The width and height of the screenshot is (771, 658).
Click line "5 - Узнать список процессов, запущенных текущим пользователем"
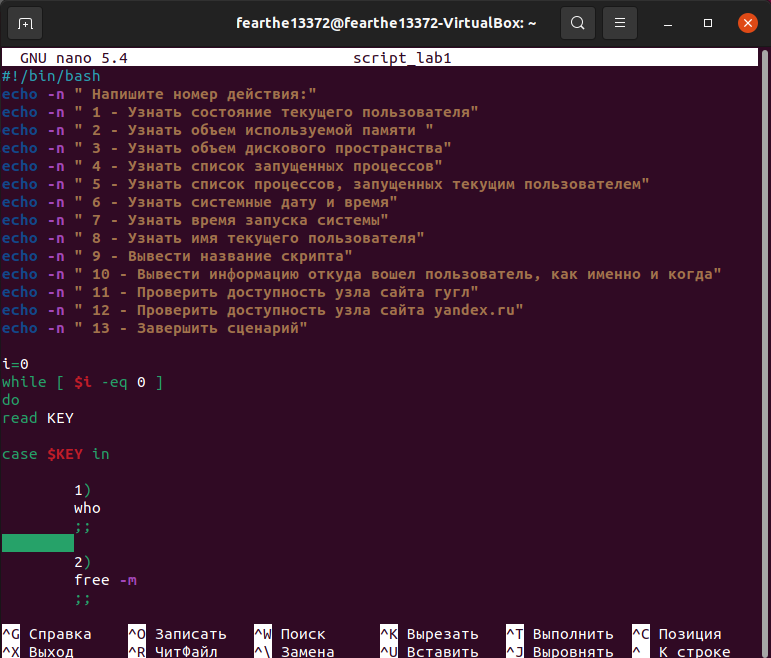coord(326,184)
